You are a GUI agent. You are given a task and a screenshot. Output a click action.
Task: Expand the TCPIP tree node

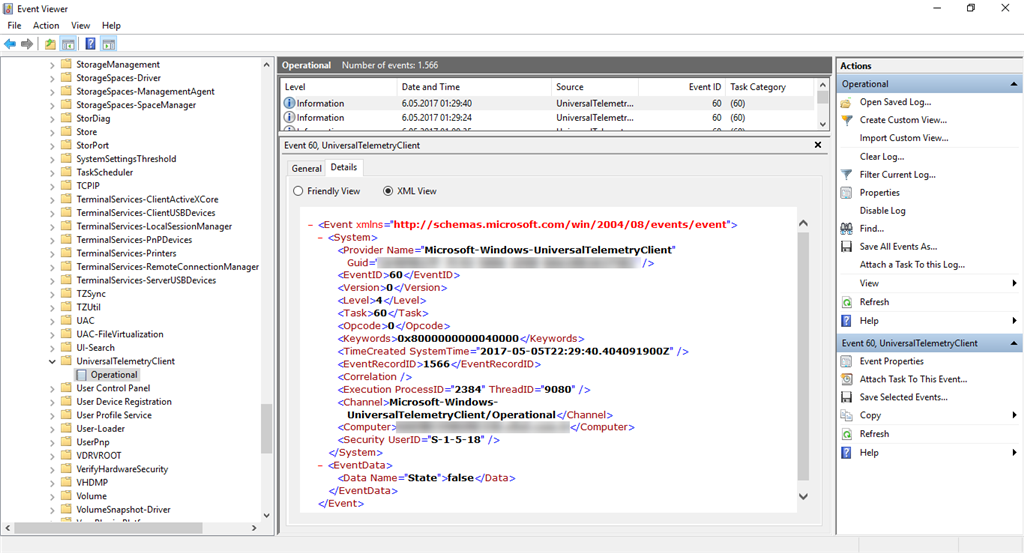(x=52, y=186)
